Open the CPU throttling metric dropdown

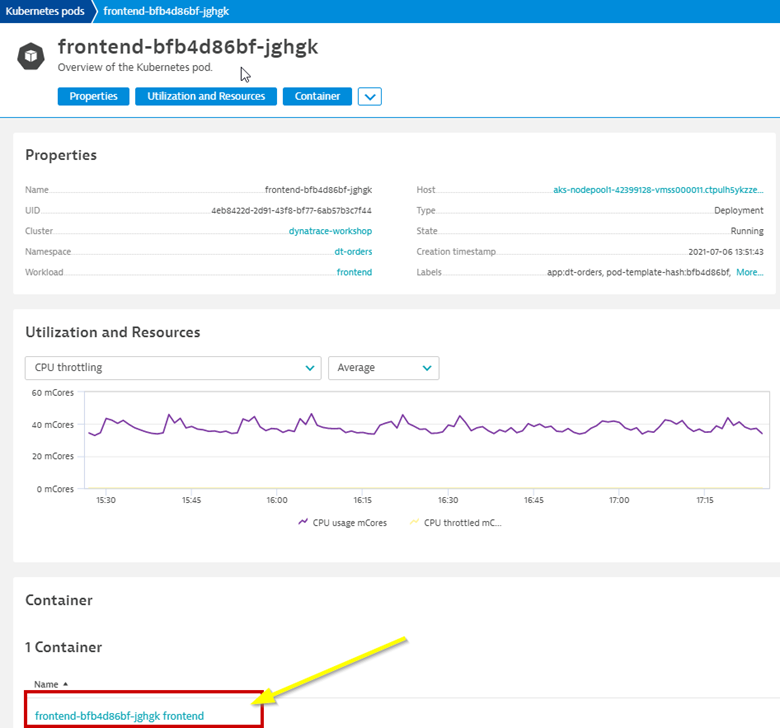pyautogui.click(x=172, y=368)
